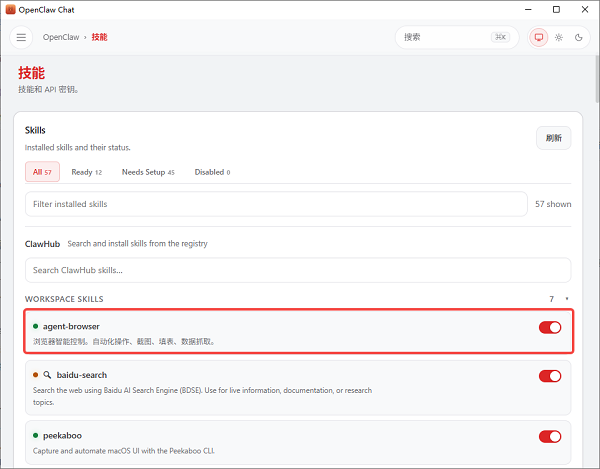Focus the Filter installed skills field
The image size is (600, 469).
click(276, 204)
